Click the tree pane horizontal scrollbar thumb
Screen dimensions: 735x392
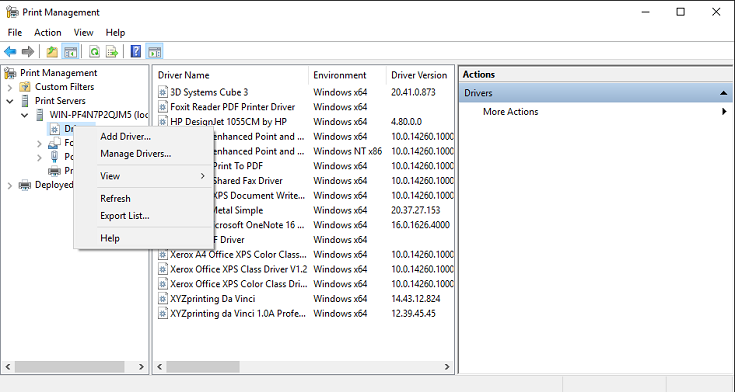coord(69,367)
